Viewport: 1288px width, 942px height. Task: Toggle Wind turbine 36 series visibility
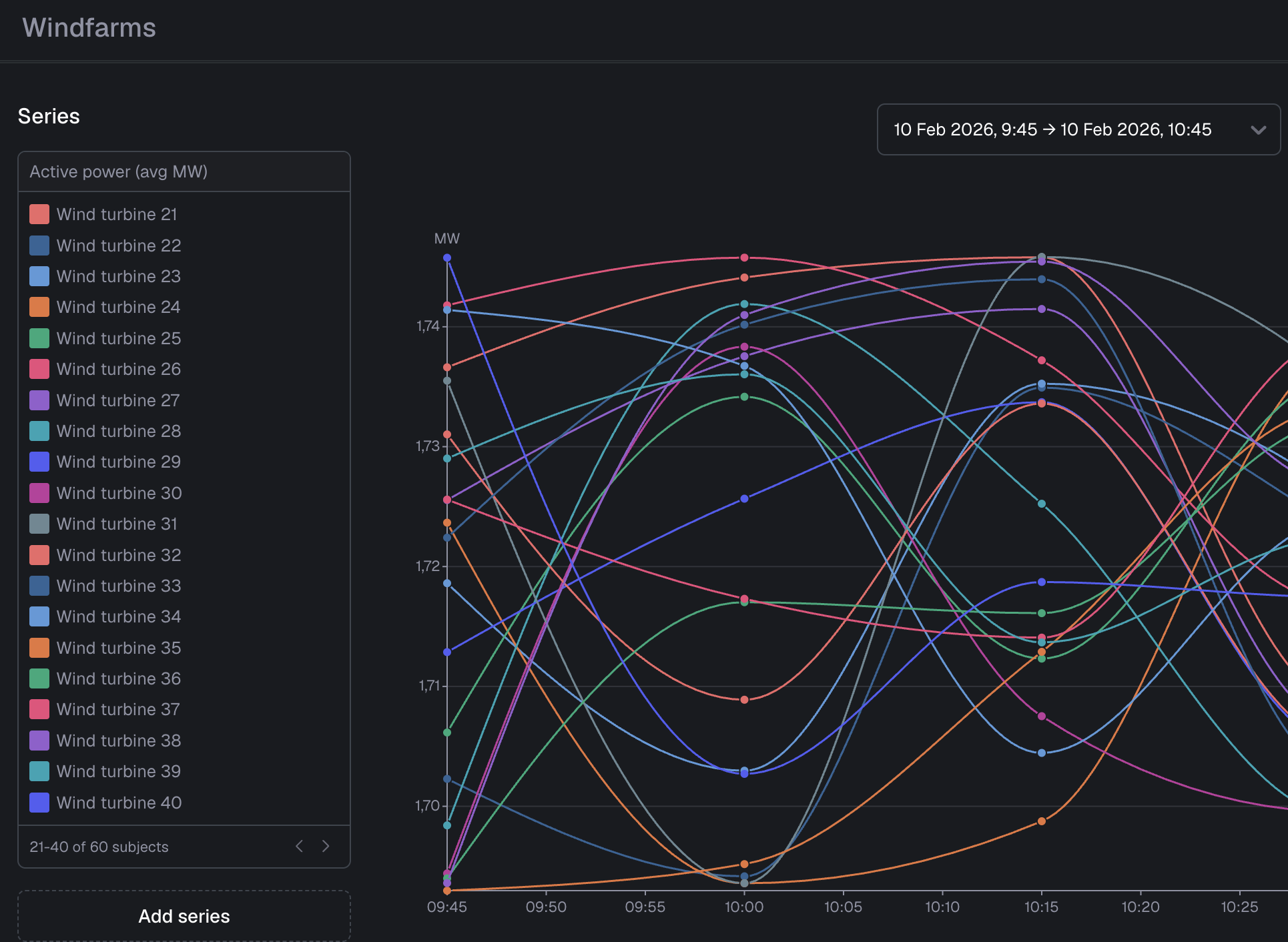118,678
